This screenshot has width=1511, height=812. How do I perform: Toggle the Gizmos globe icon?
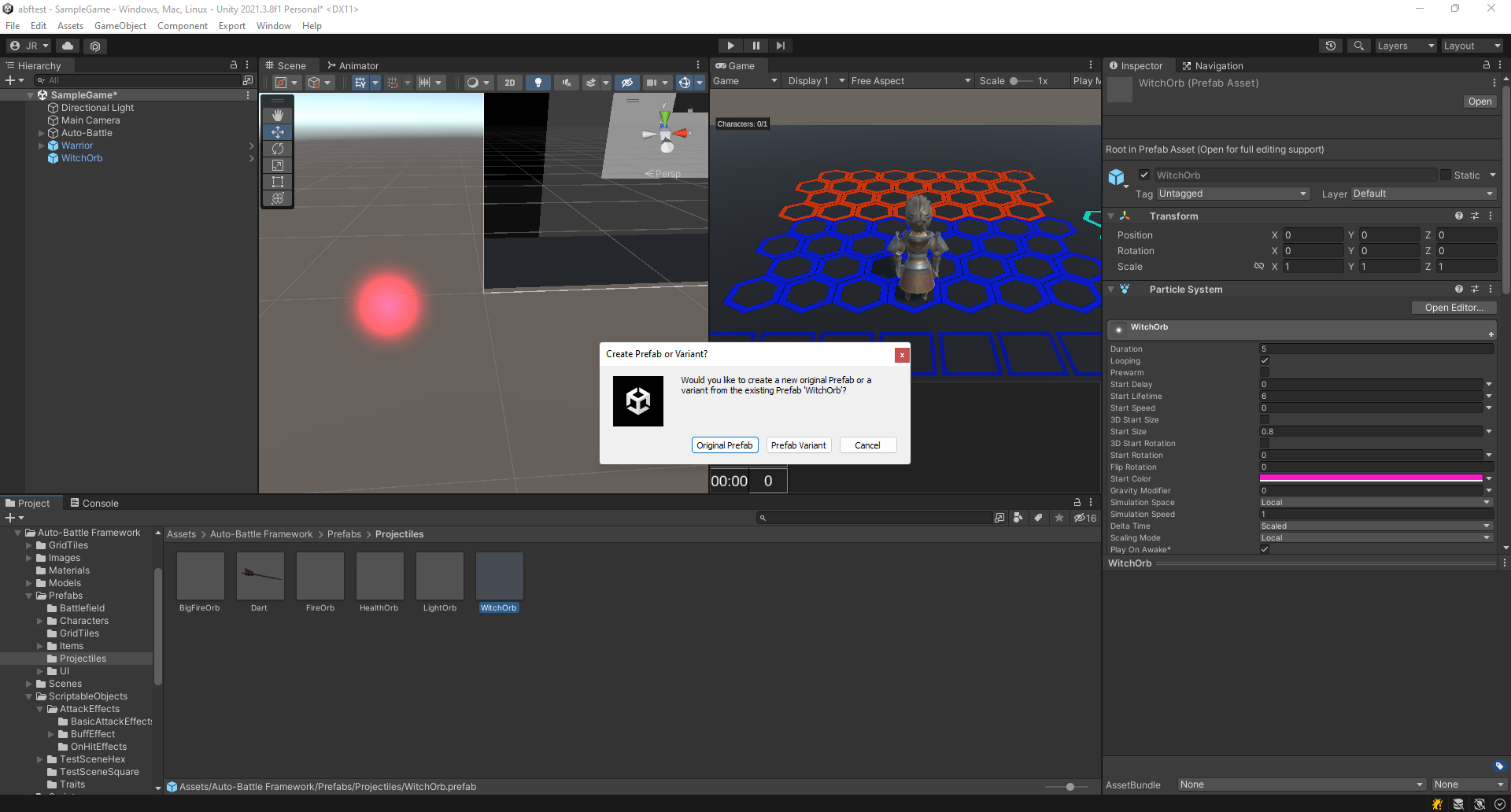coord(685,82)
